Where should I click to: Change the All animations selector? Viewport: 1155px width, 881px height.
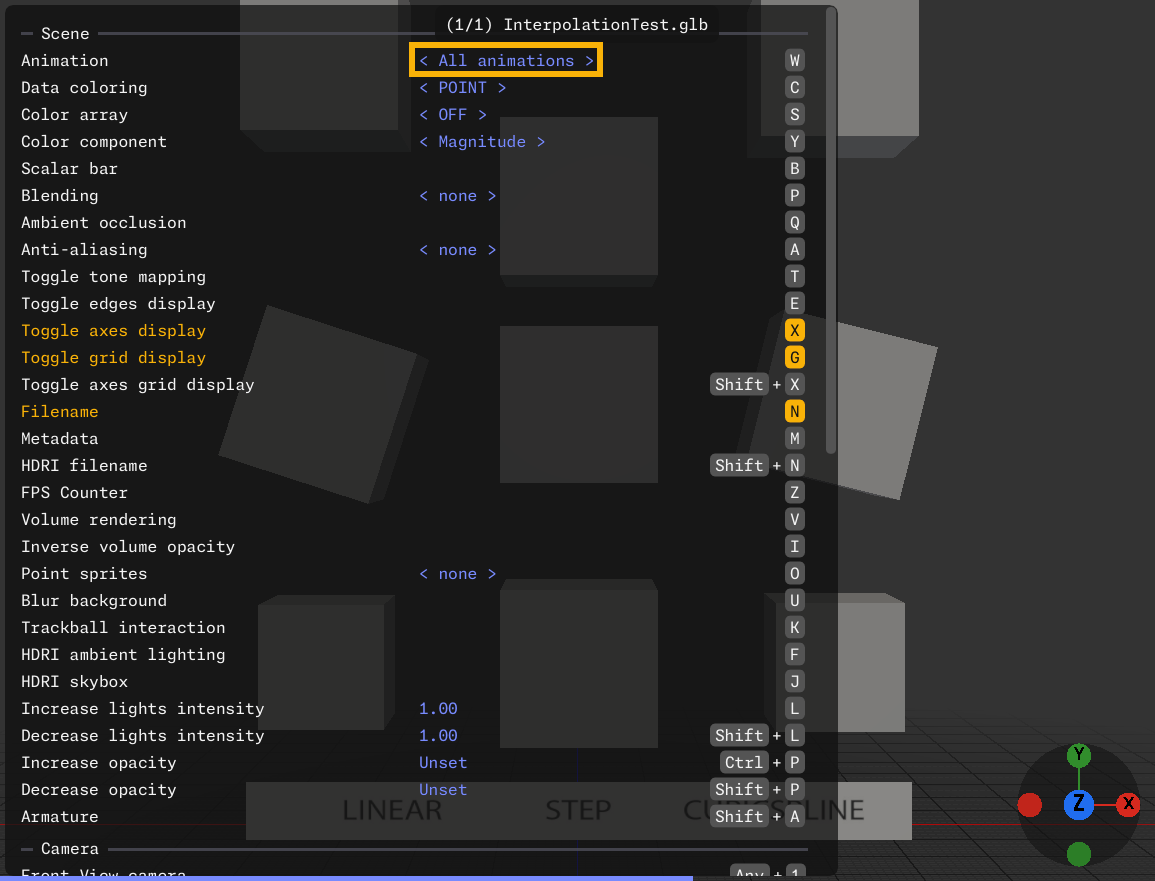pyautogui.click(x=506, y=61)
